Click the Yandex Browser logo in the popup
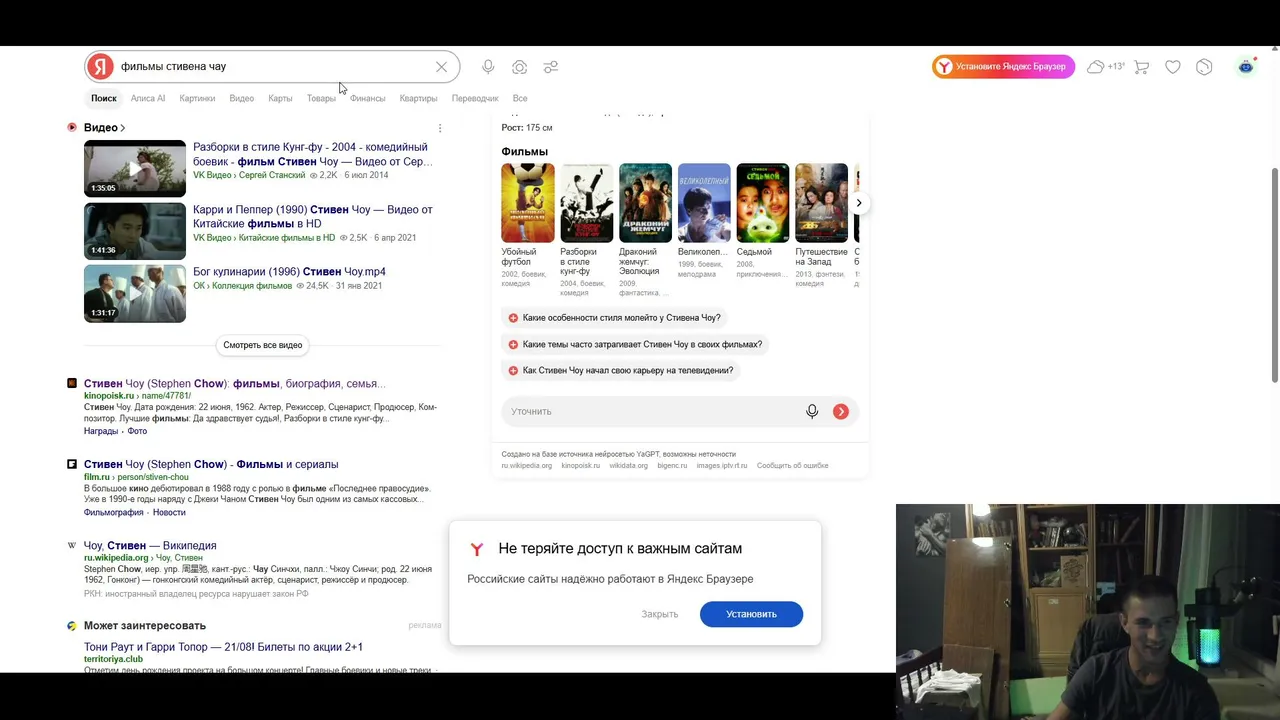The image size is (1280, 720). tap(477, 549)
